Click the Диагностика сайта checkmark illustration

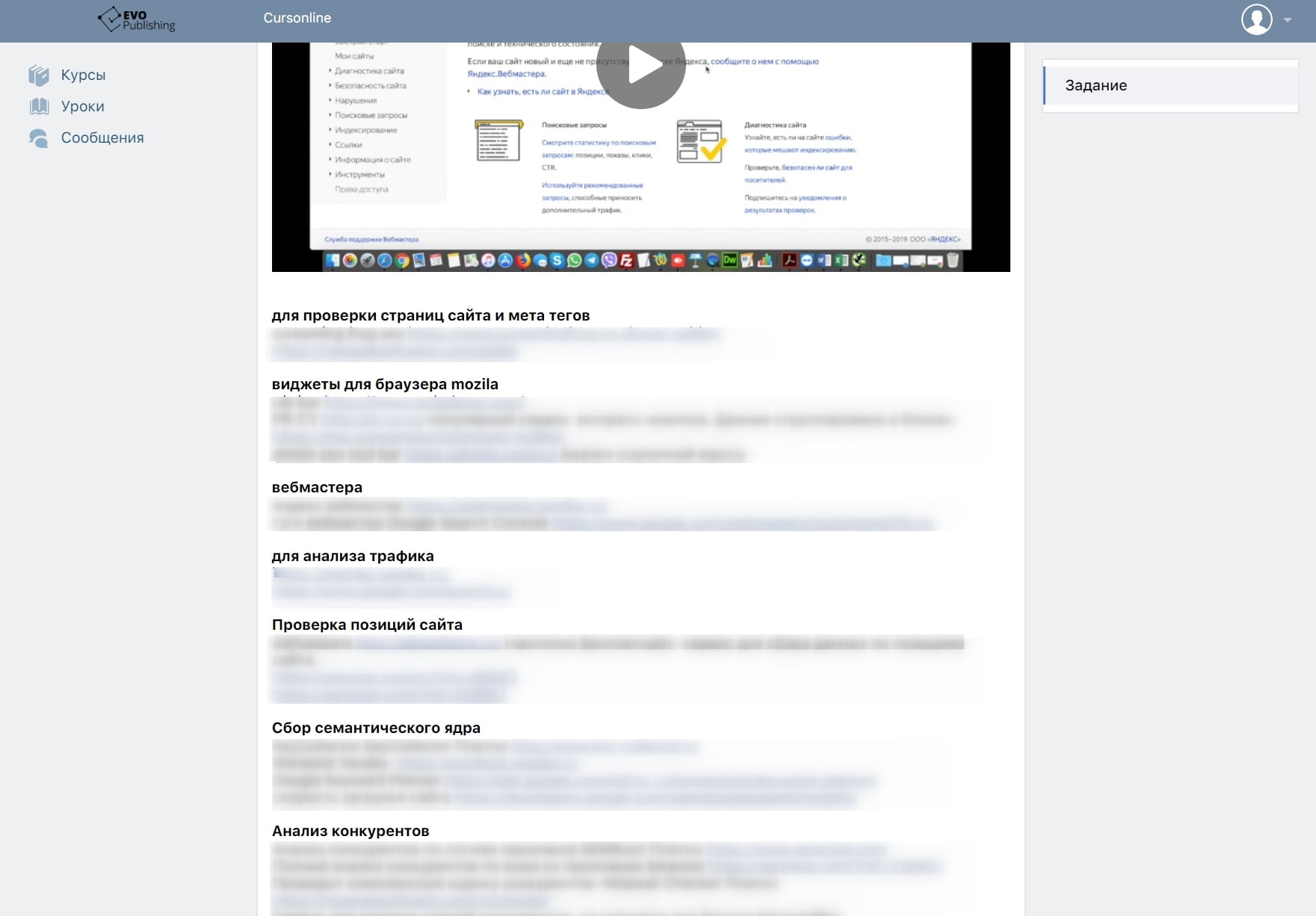click(700, 141)
